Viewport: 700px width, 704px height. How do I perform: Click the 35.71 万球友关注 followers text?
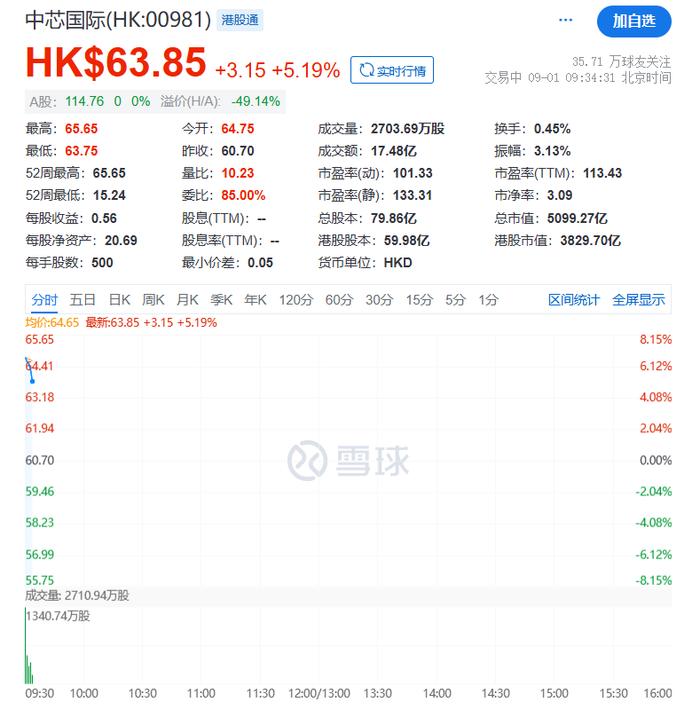click(x=621, y=62)
